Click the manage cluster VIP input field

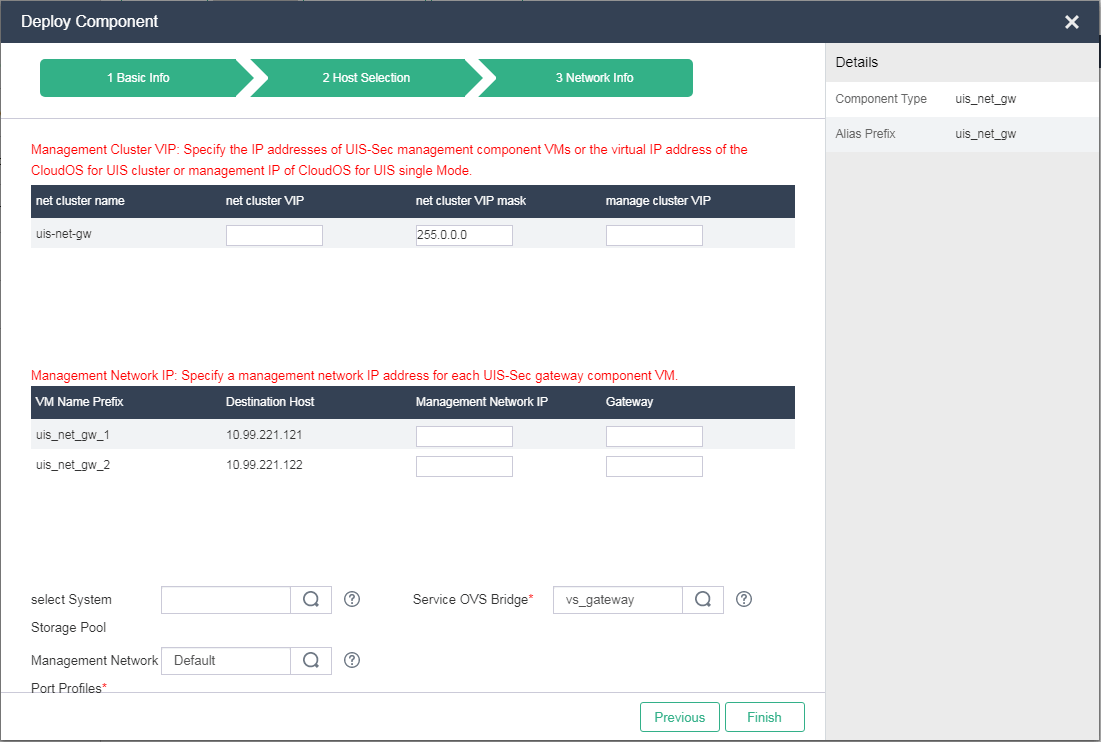click(654, 234)
